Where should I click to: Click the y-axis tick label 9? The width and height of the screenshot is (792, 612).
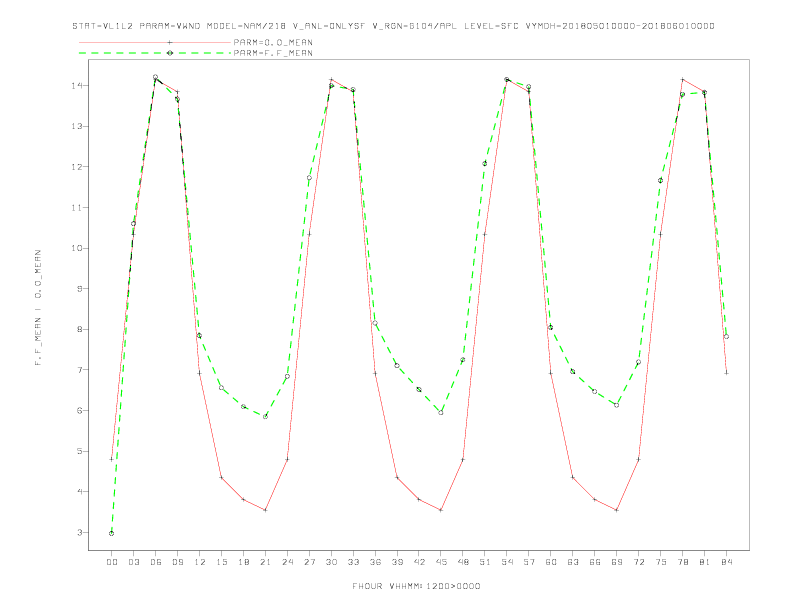coord(79,289)
